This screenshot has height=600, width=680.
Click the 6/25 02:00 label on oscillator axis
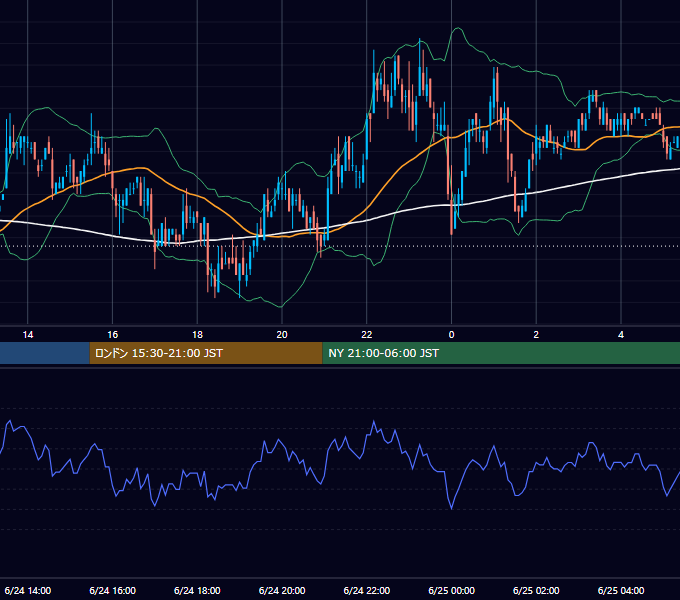[536, 590]
